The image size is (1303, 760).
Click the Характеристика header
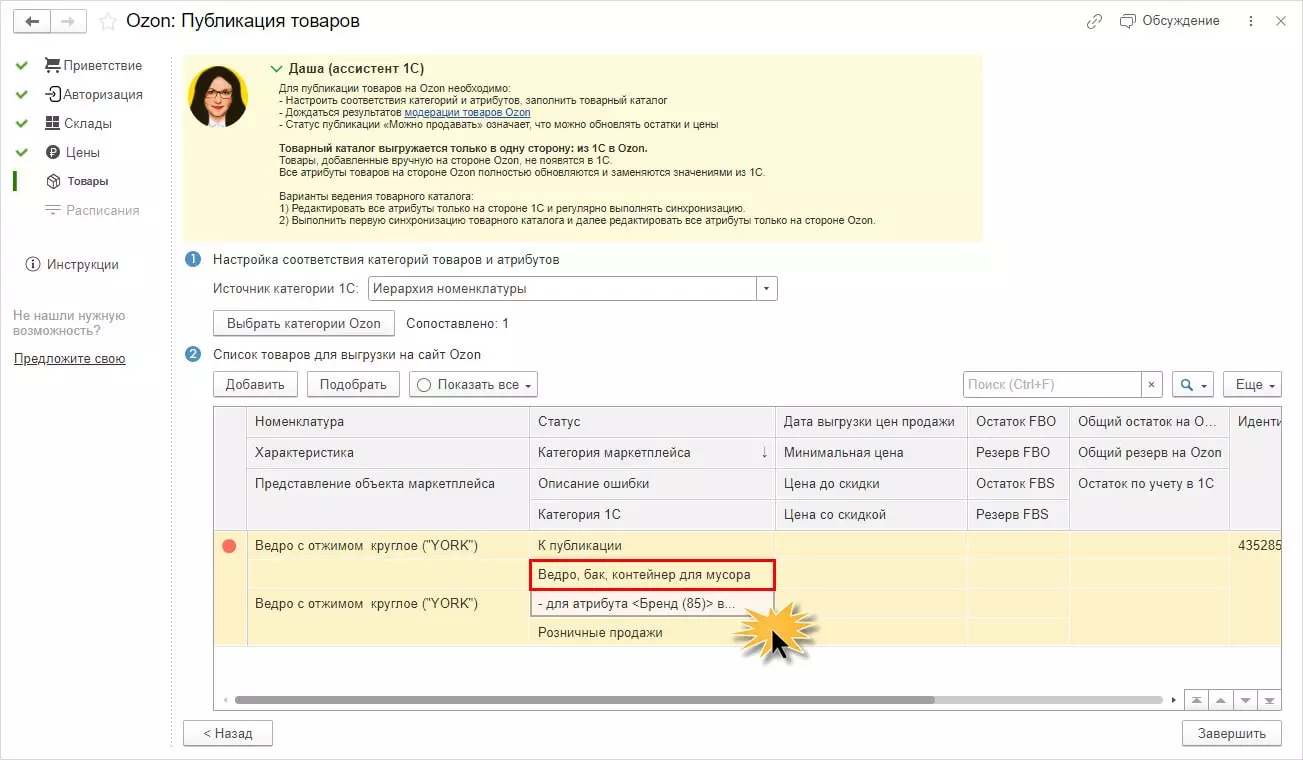click(x=388, y=453)
